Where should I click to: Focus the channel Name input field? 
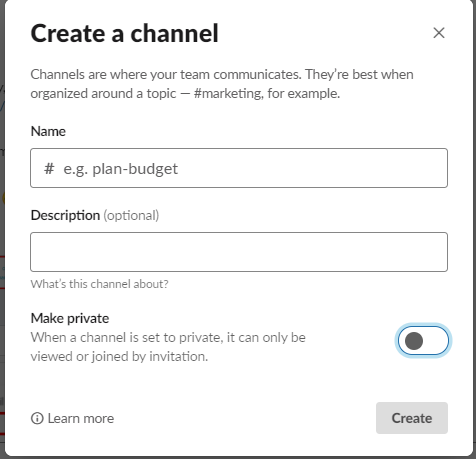pos(239,168)
